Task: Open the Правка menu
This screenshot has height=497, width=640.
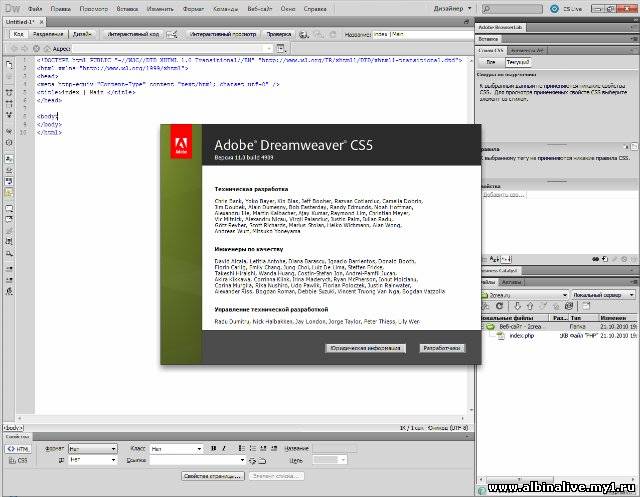Action: (61, 9)
